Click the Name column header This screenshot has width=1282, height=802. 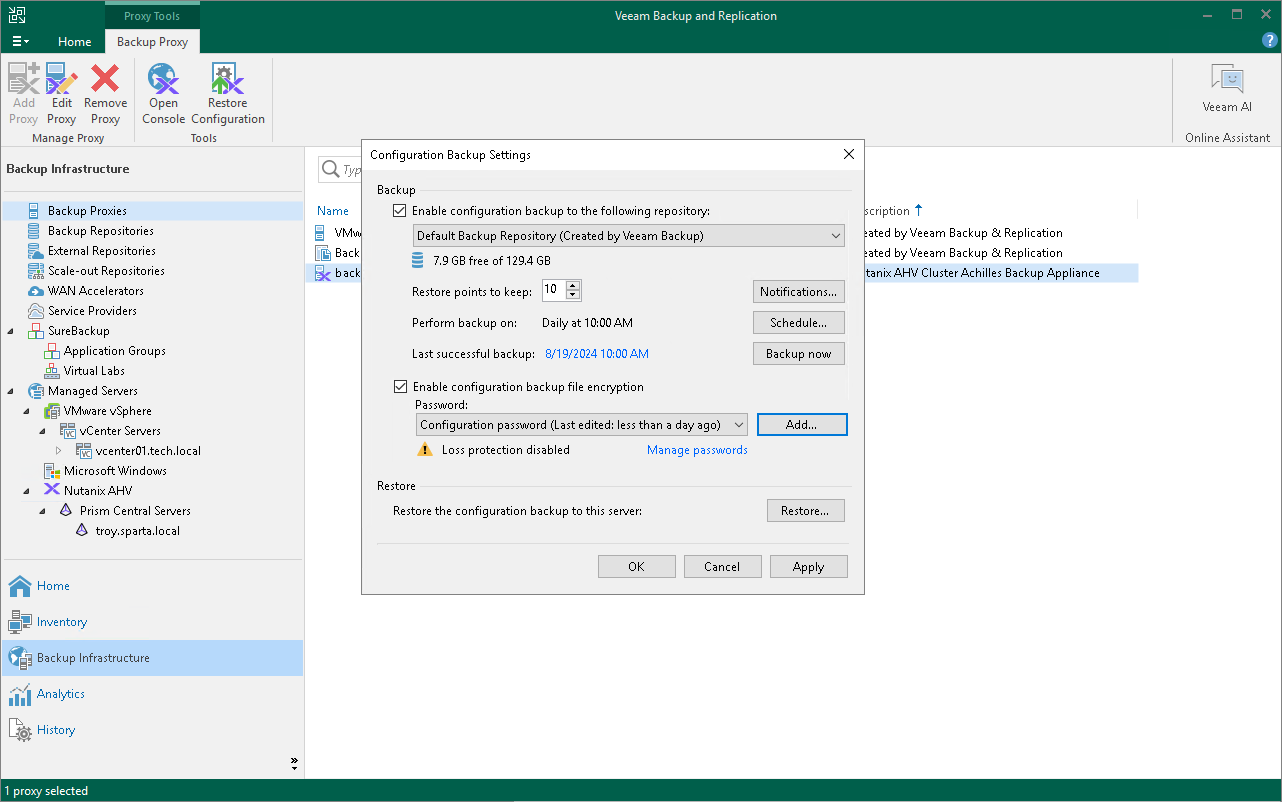click(333, 211)
